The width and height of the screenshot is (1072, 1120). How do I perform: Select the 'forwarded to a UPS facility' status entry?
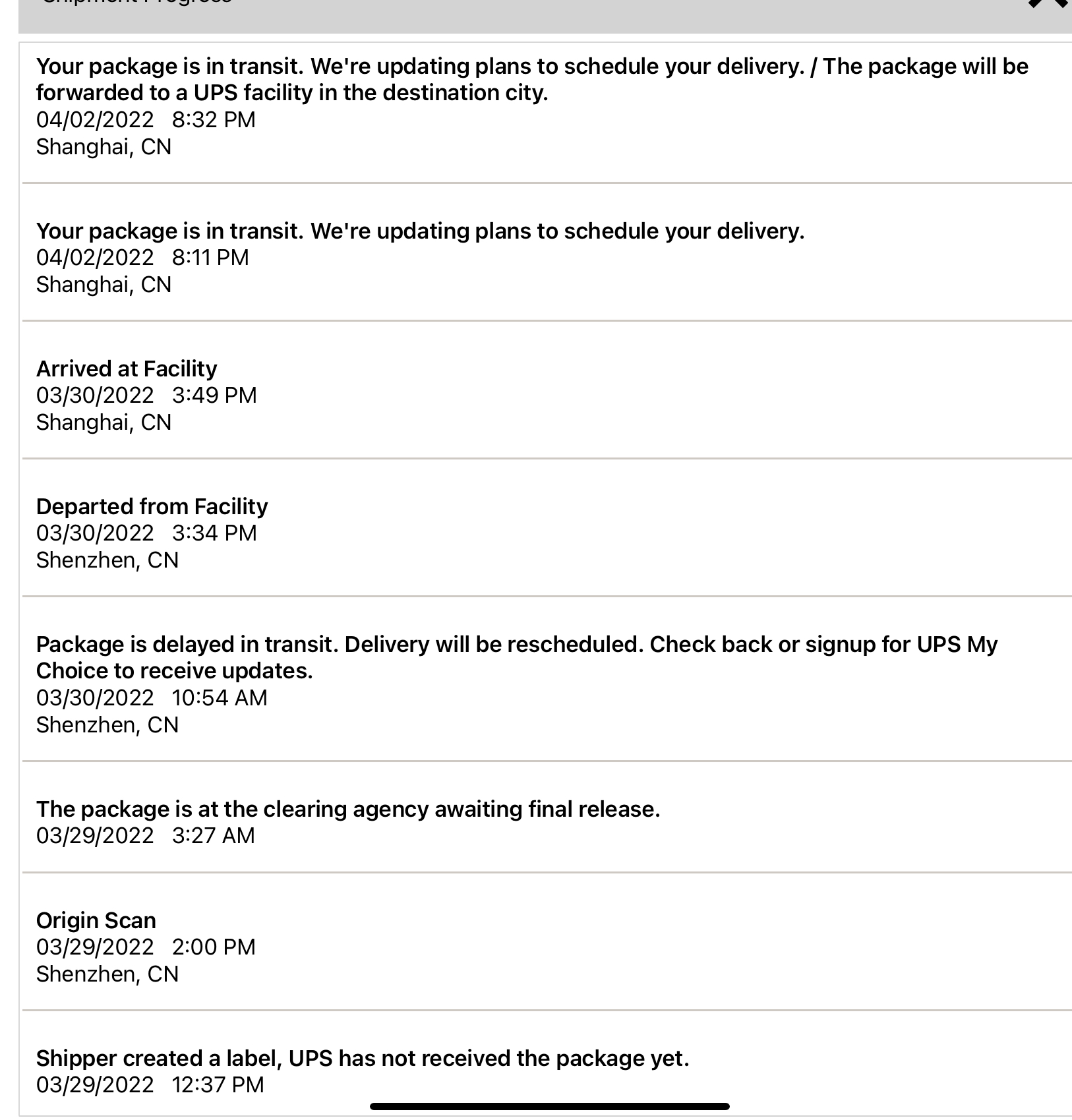[x=532, y=79]
